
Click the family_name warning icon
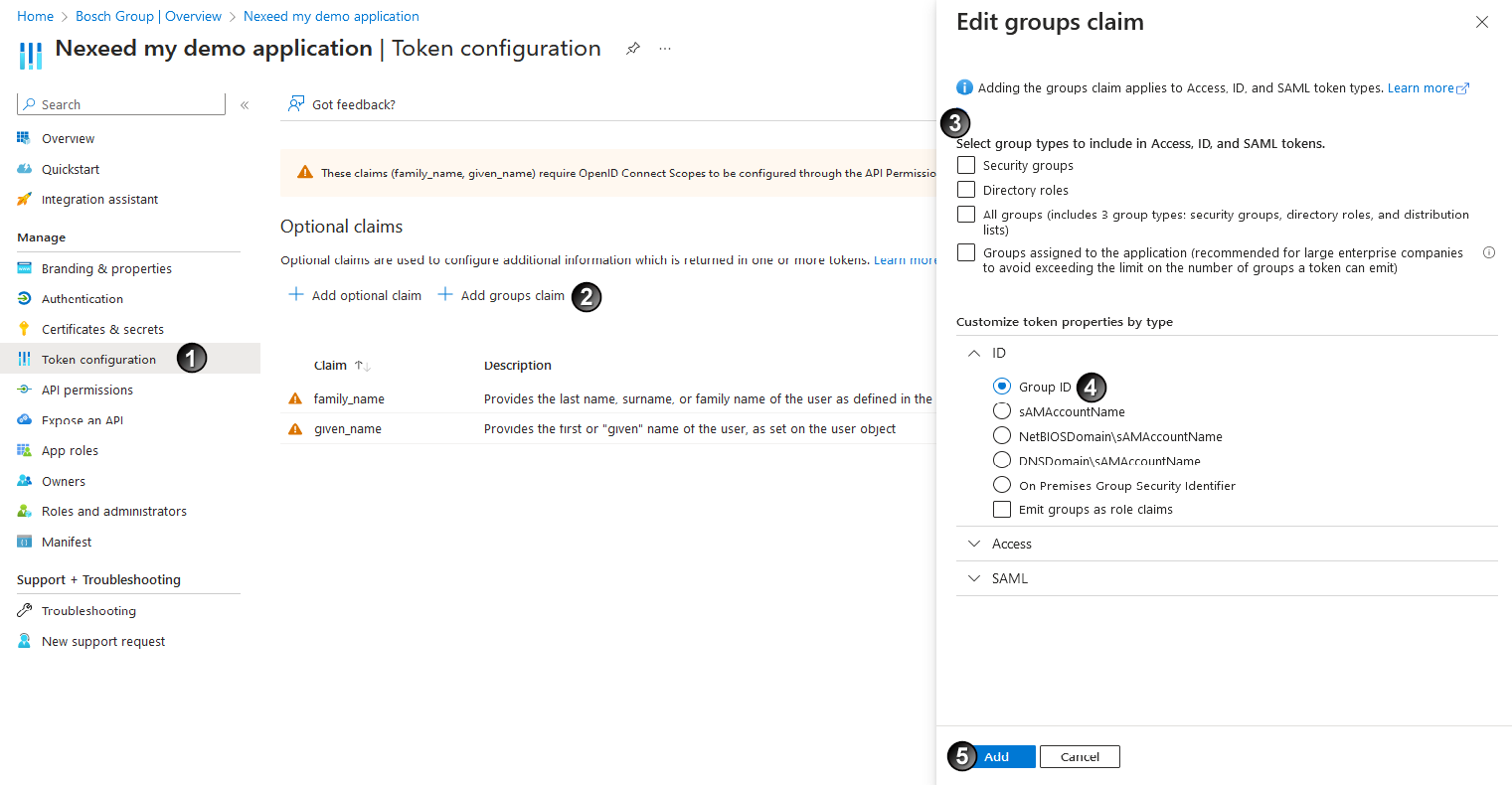(294, 398)
